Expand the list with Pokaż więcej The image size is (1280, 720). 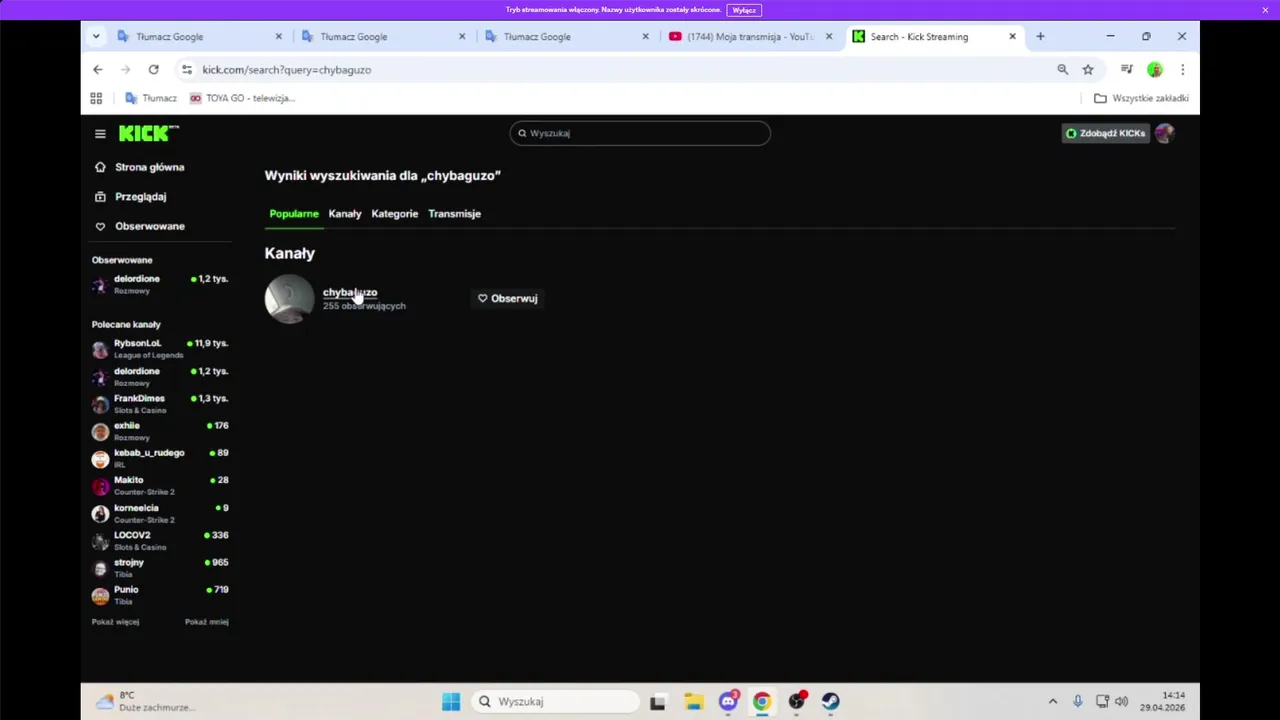pyautogui.click(x=115, y=622)
